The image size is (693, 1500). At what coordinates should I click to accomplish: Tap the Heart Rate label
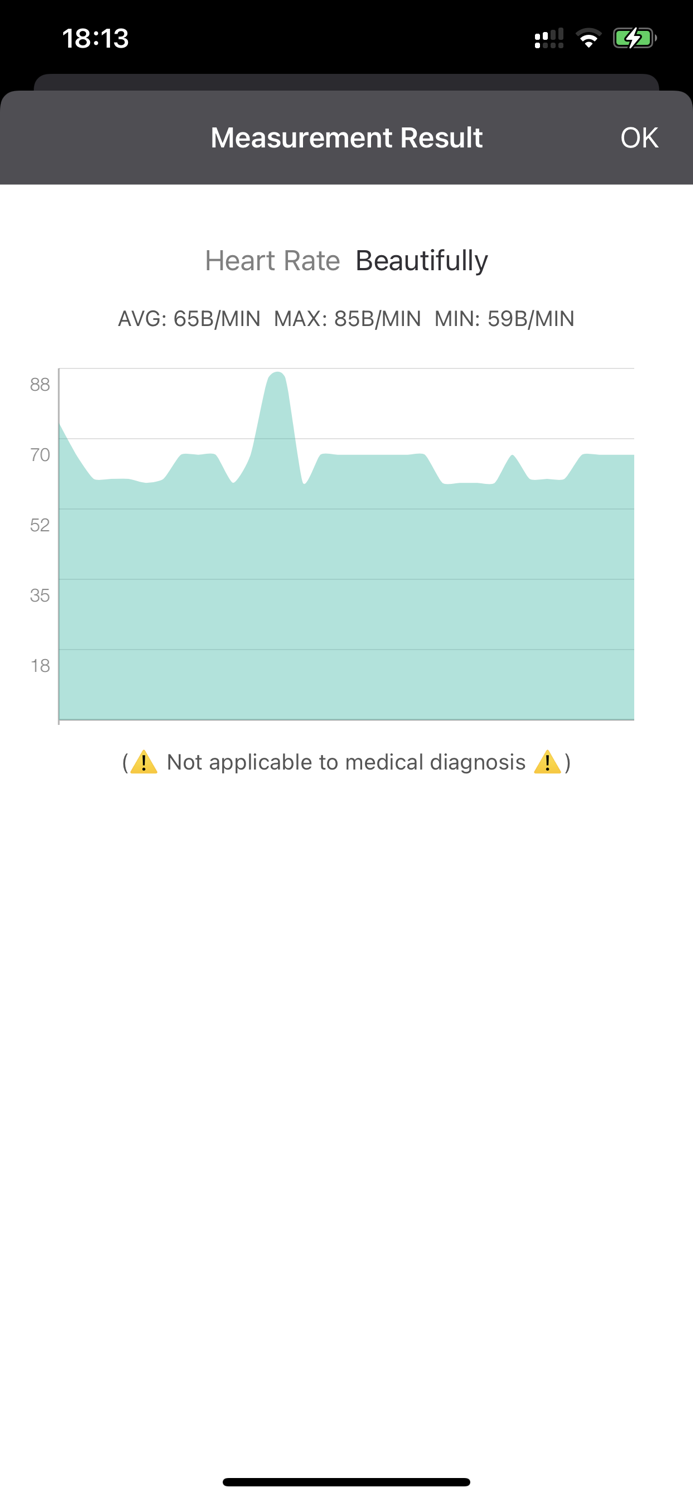pos(272,260)
